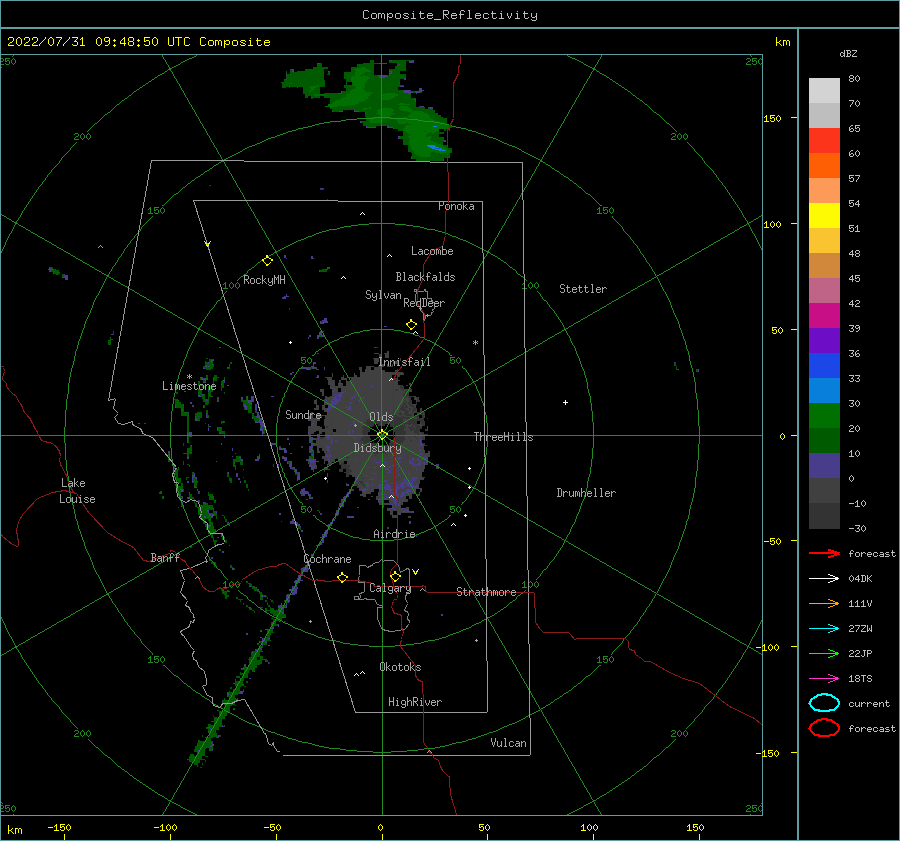This screenshot has width=900, height=841.
Task: Click the Didsbury label
Action: (377, 448)
